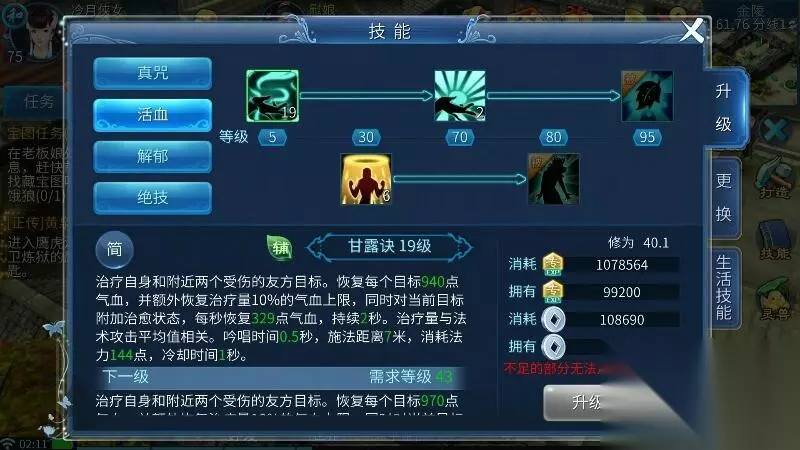Open the 绝技 skill category
800x450 pixels.
pyautogui.click(x=153, y=197)
